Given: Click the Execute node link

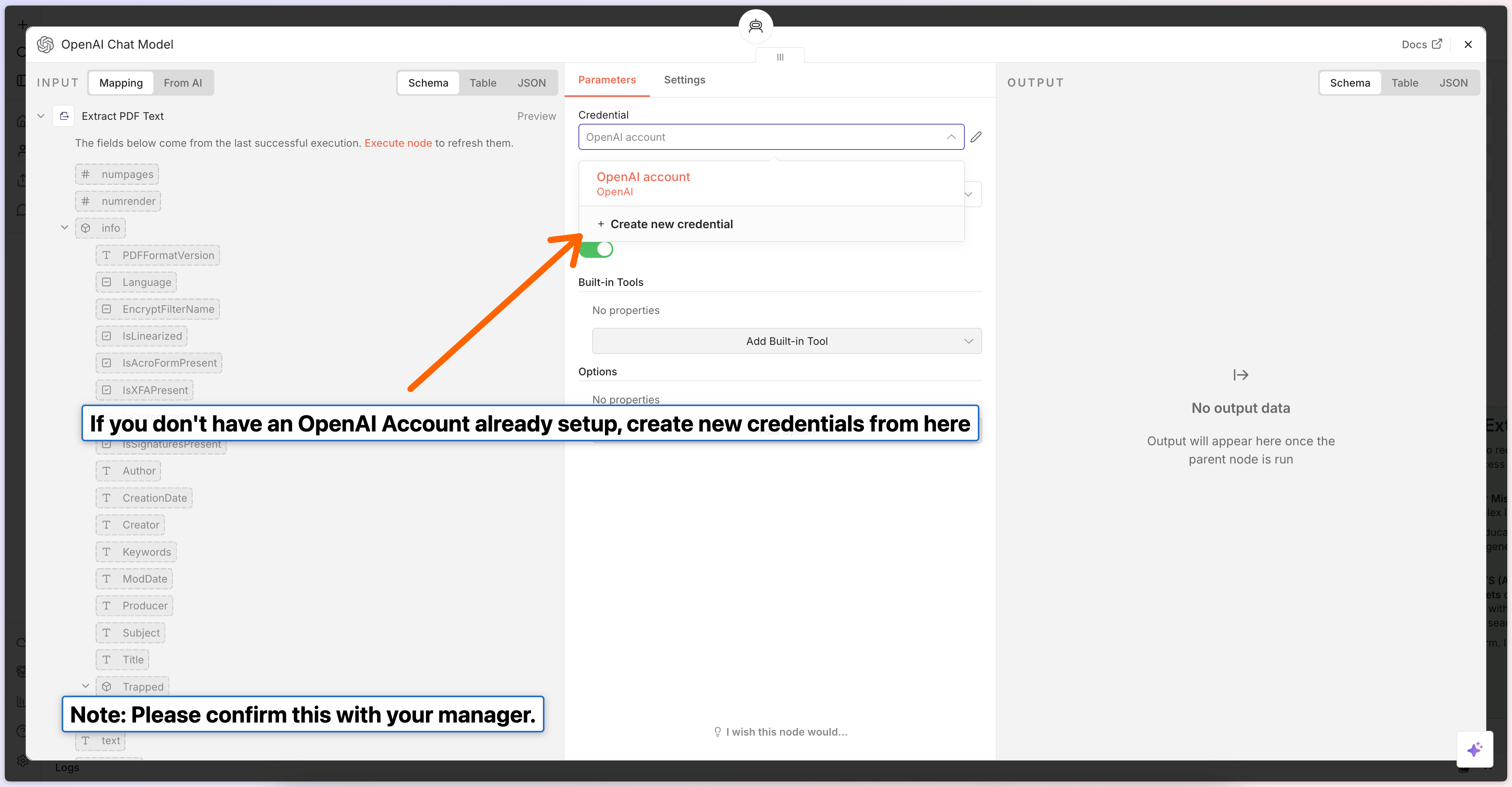Looking at the screenshot, I should point(398,143).
